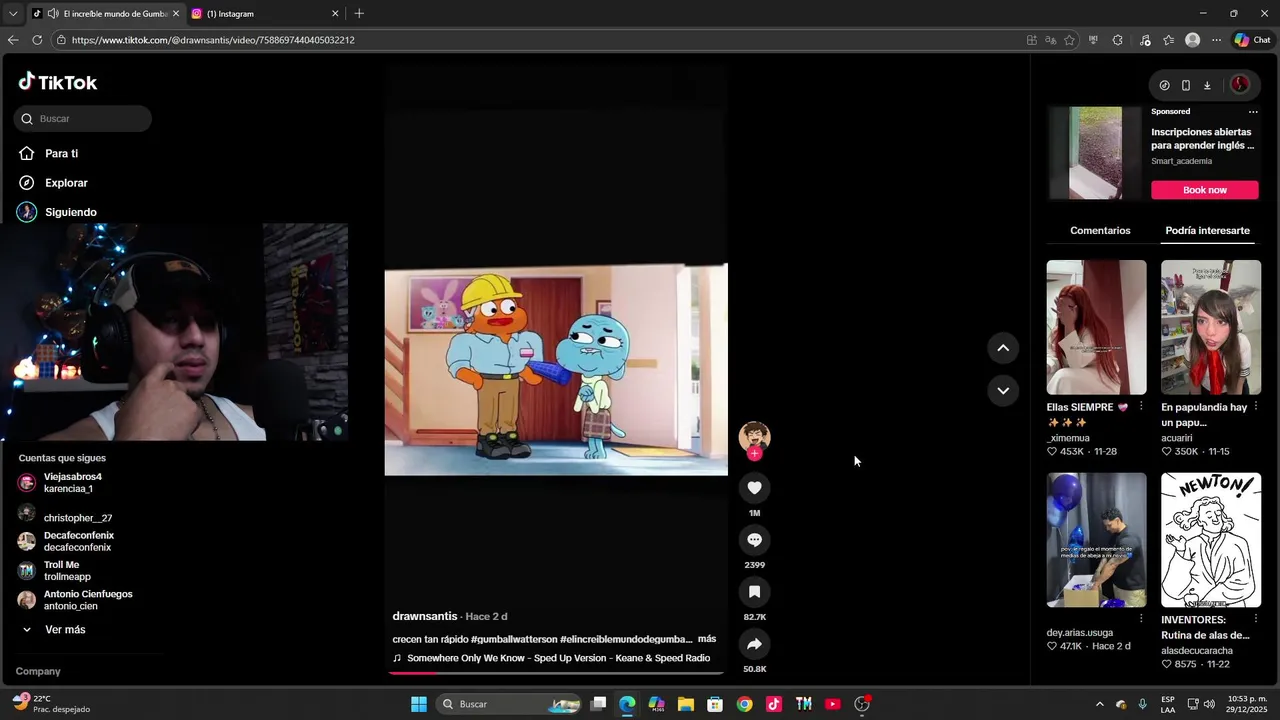Open the media control music icon
The image size is (1280, 720).
1144,40
